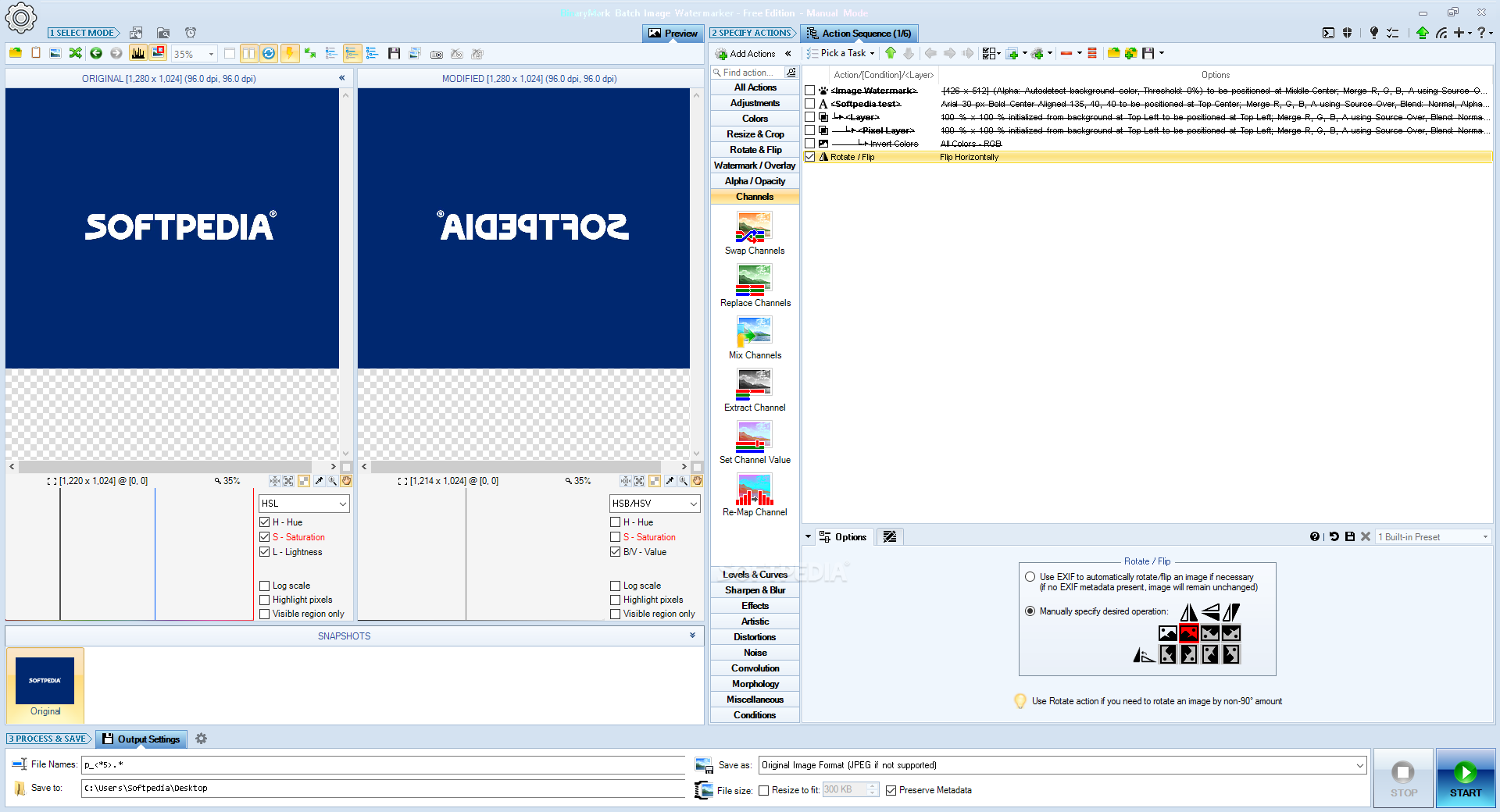Click the Original preview horizontal scrollbar
Viewport: 1500px width, 812px height.
point(172,466)
